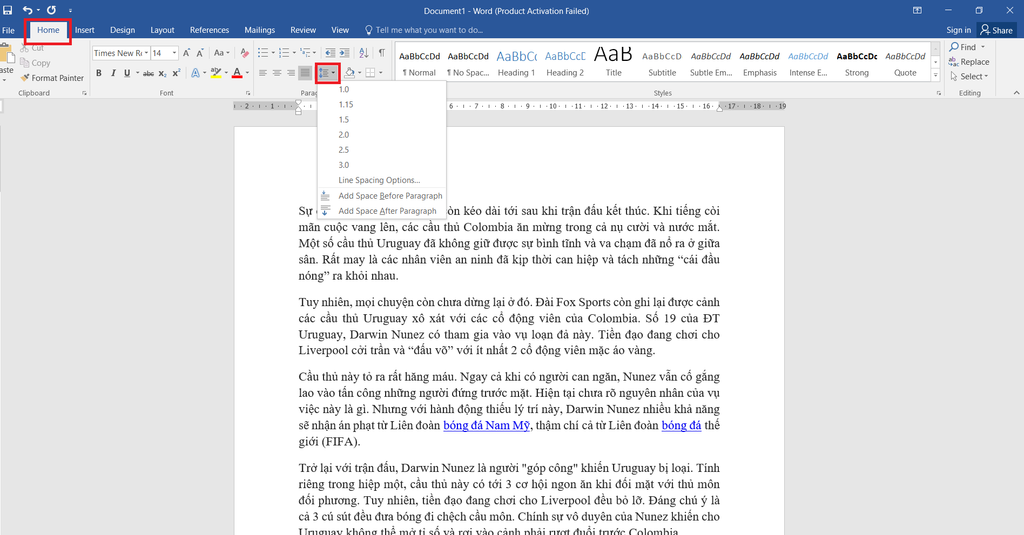Image resolution: width=1024 pixels, height=535 pixels.
Task: Choose Add Space Before Paragraph
Action: pyautogui.click(x=381, y=196)
